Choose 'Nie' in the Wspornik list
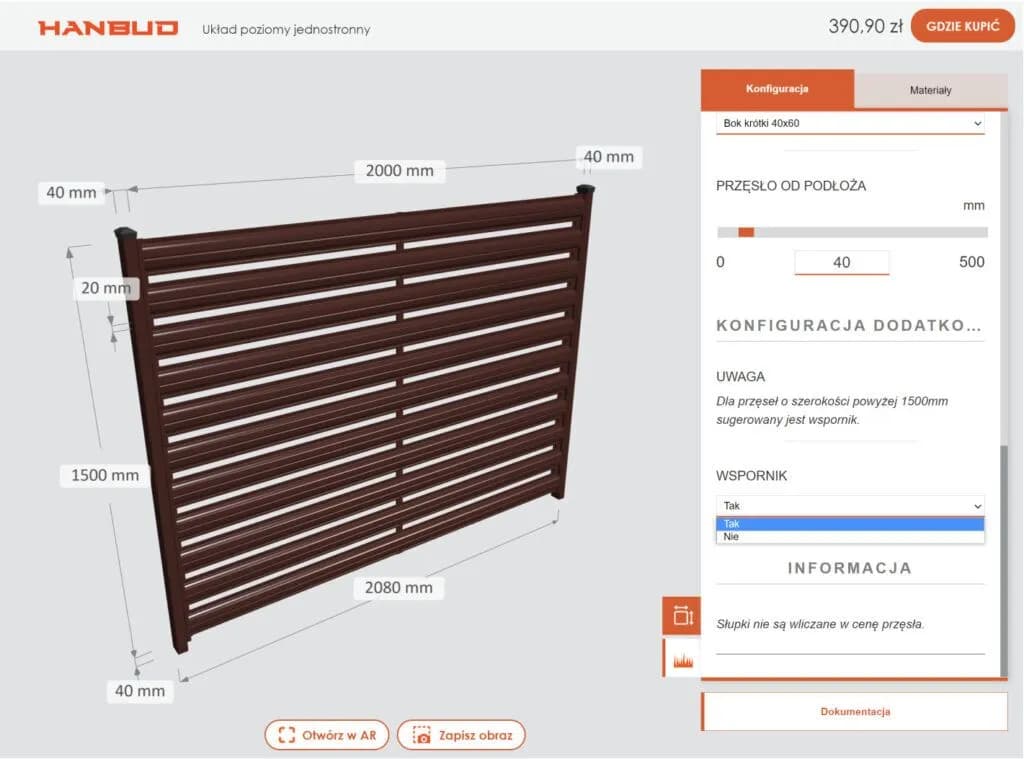1024x759 pixels. 850,537
